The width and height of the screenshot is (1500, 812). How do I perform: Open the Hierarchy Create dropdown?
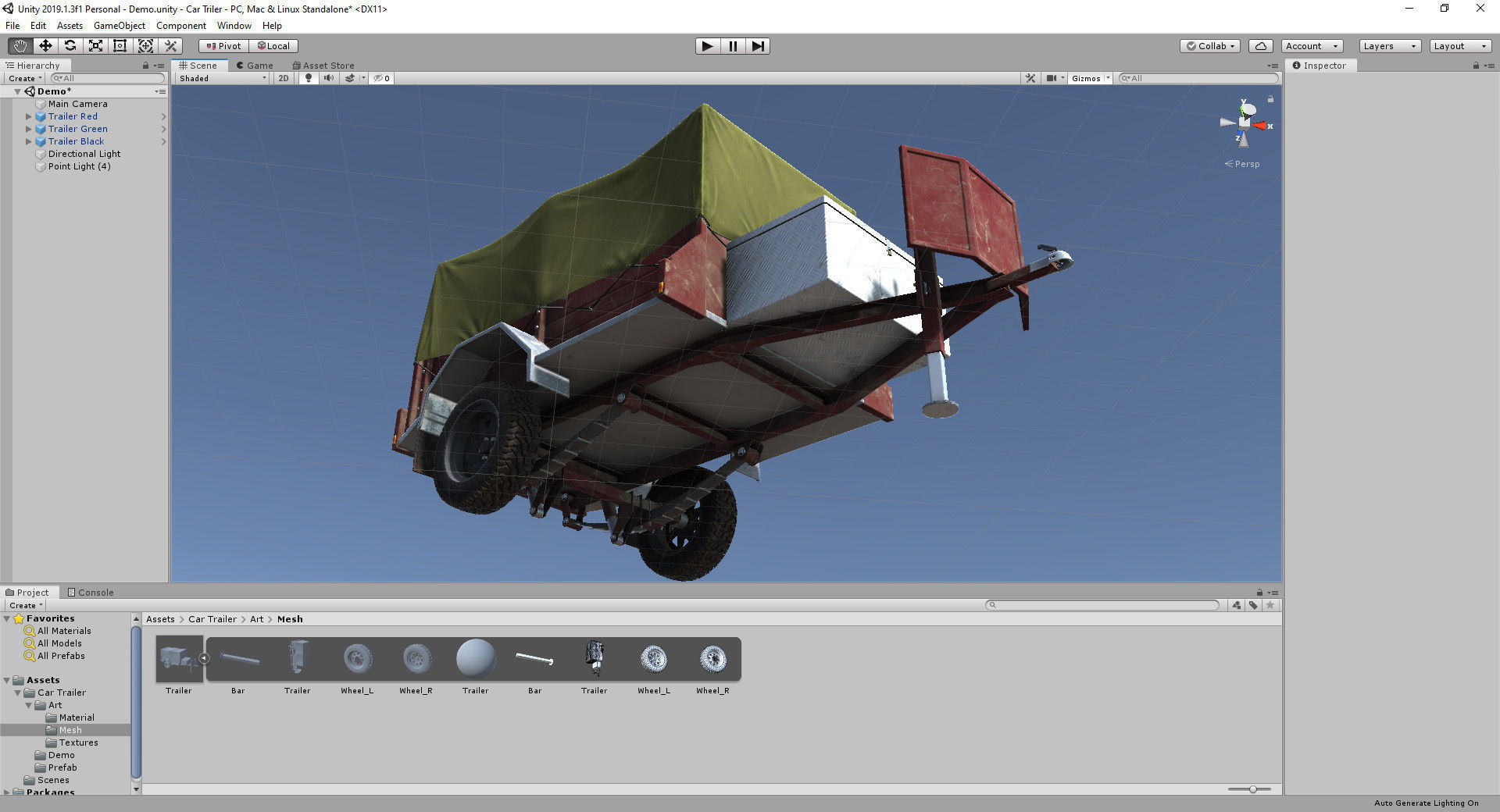[26, 78]
